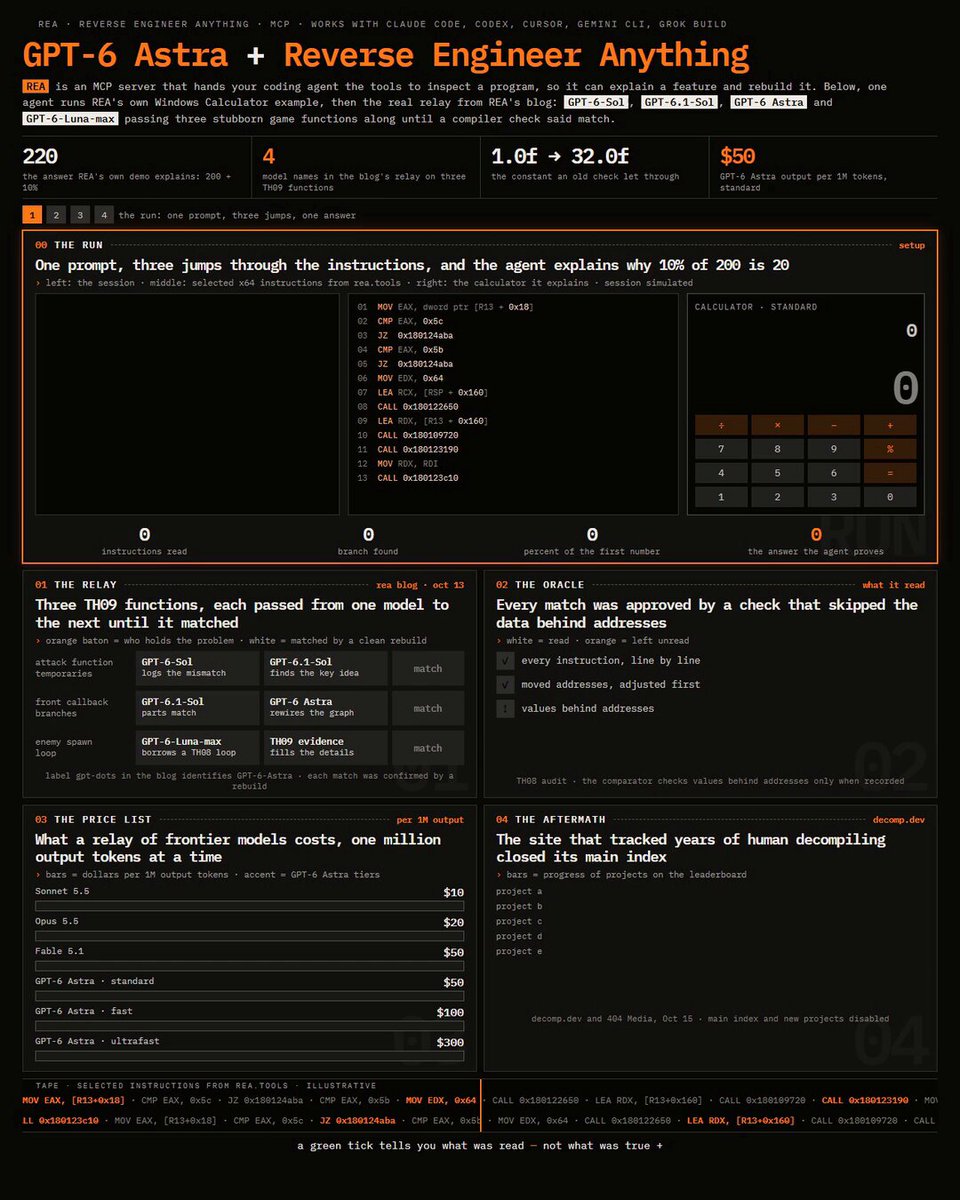The width and height of the screenshot is (960, 1200).
Task: Hit the equals (=) calculator key
Action: click(x=890, y=473)
